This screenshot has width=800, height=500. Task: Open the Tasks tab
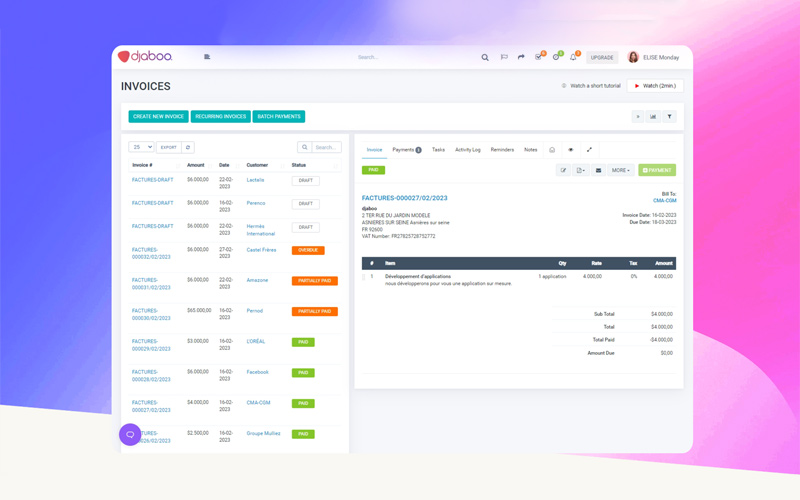438,150
